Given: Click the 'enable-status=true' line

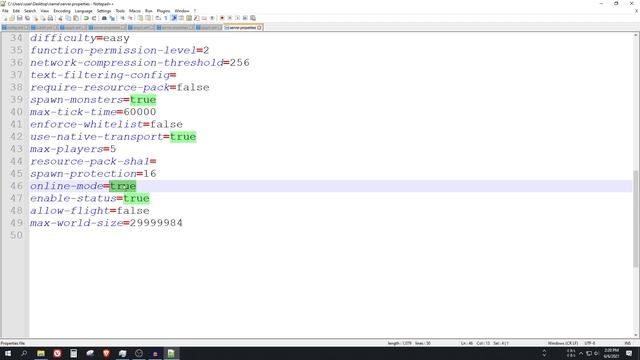Looking at the screenshot, I should click(90, 198).
